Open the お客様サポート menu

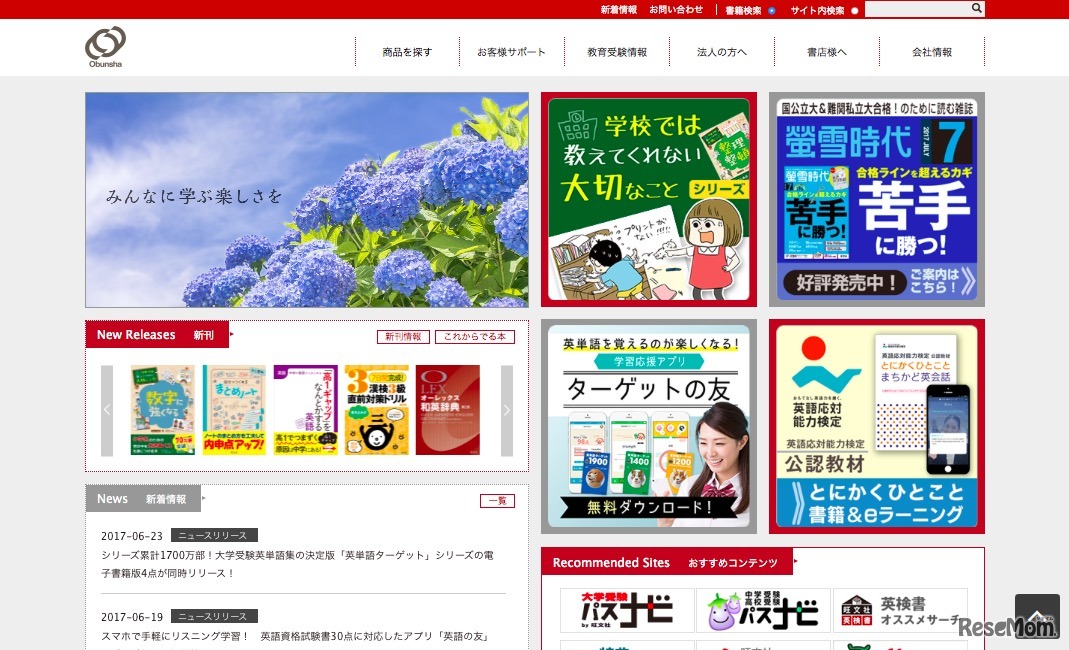click(511, 52)
